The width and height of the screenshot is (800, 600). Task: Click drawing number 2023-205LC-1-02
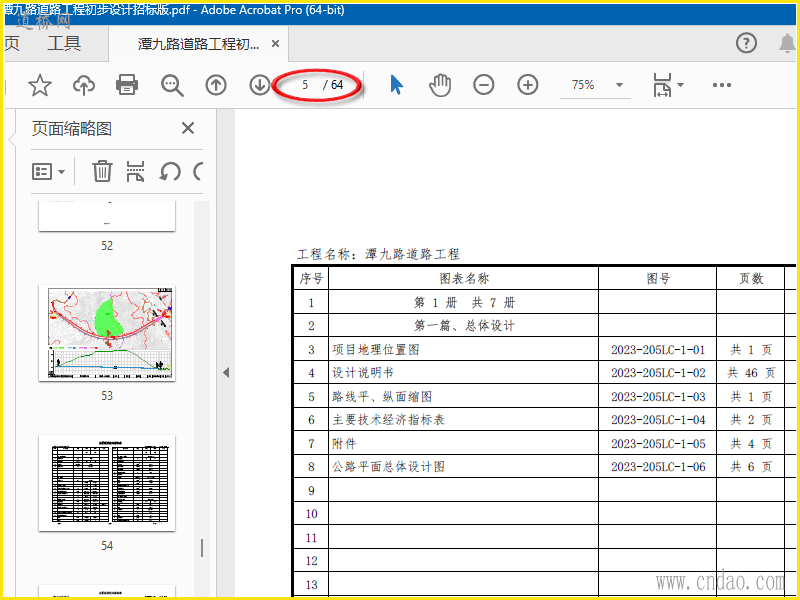tap(658, 373)
